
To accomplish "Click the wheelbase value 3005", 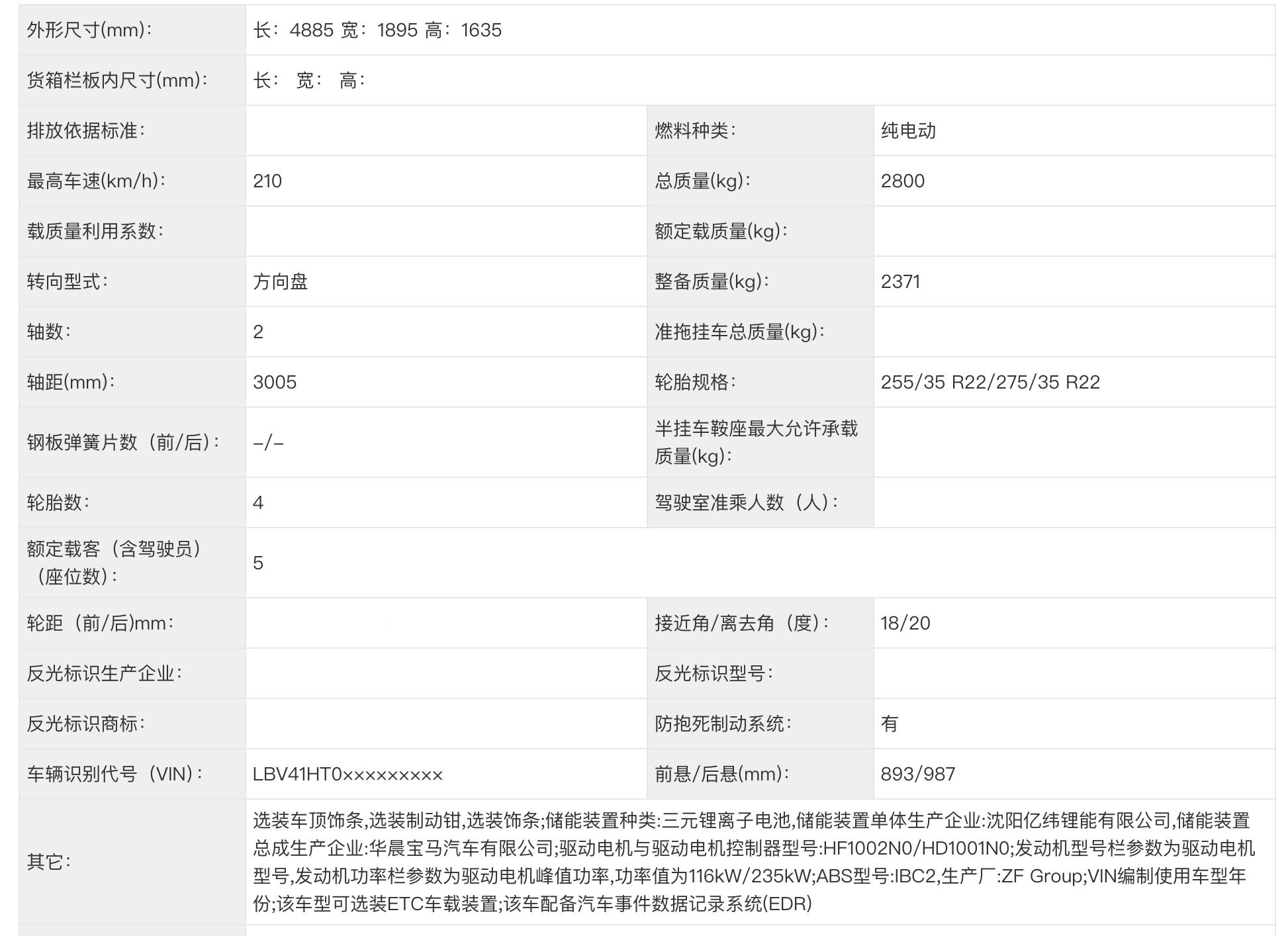I will 275,383.
